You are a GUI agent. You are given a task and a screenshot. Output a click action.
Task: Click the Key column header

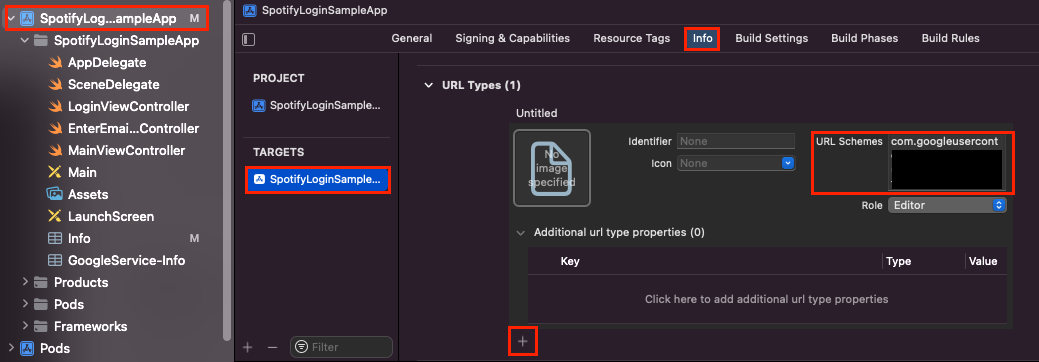(570, 261)
